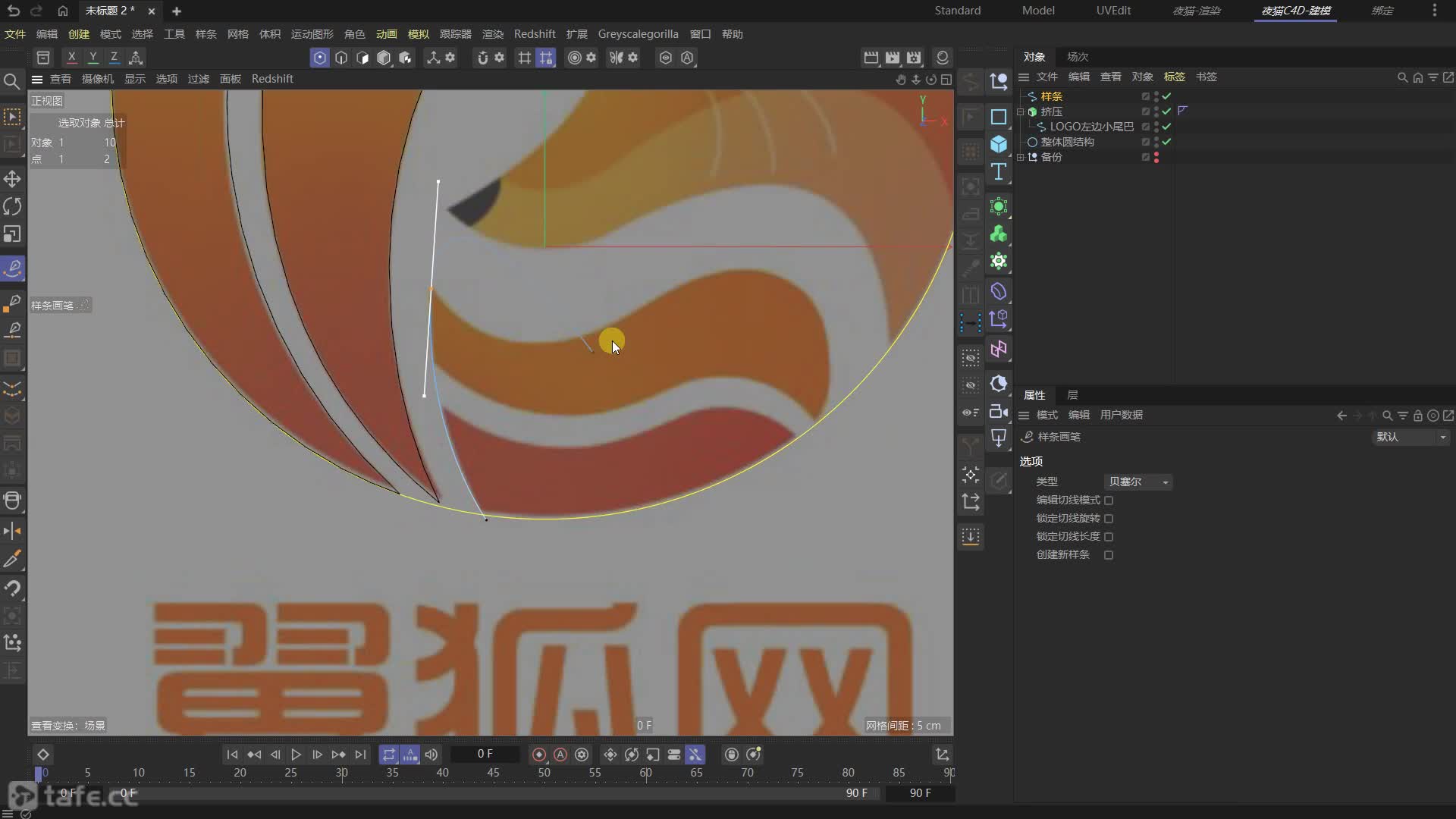Screen dimensions: 1456x819
Task: Toggle workplane grid snapping icon
Action: point(546,58)
